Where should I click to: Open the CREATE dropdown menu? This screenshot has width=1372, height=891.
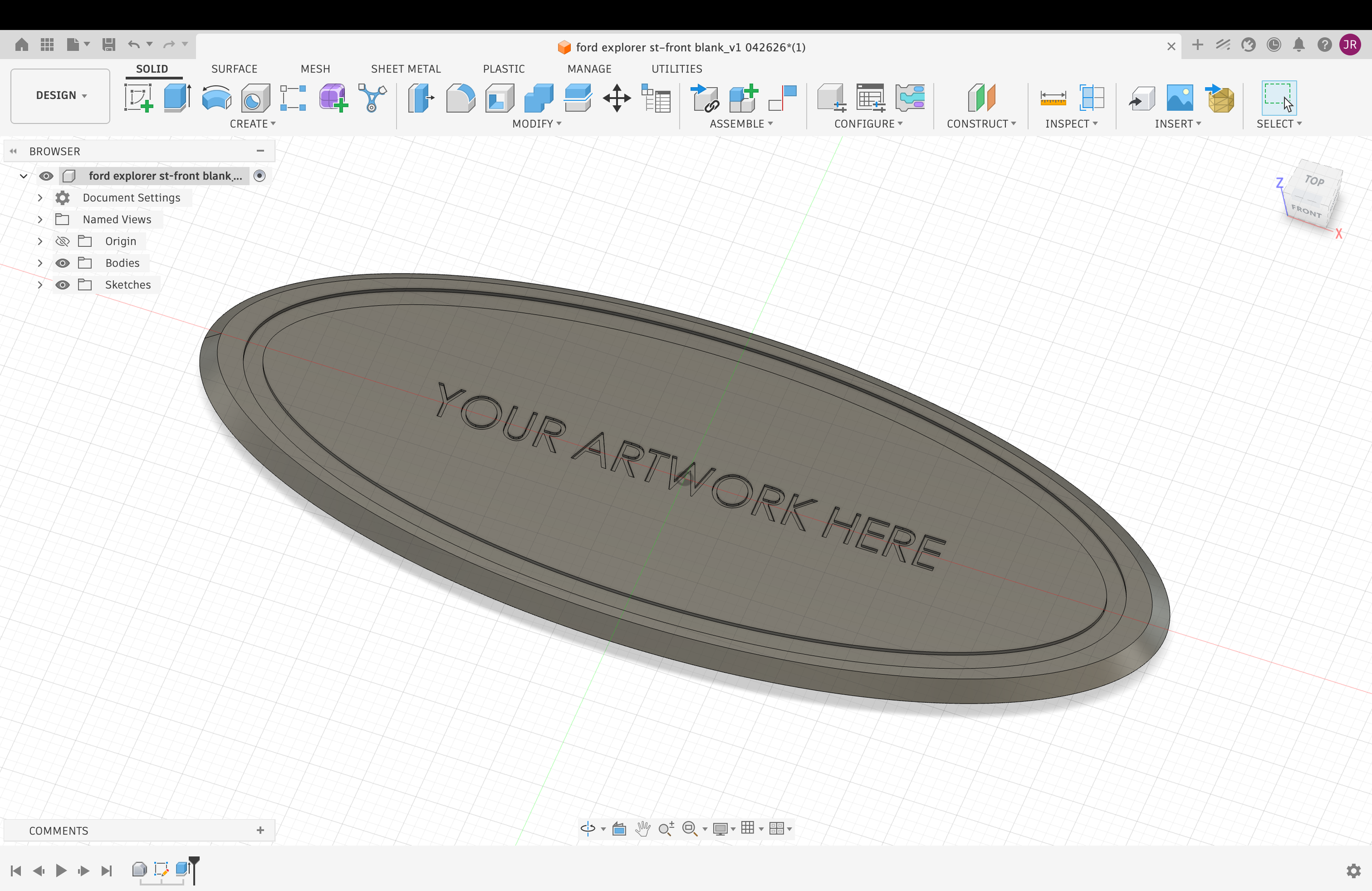pos(252,124)
